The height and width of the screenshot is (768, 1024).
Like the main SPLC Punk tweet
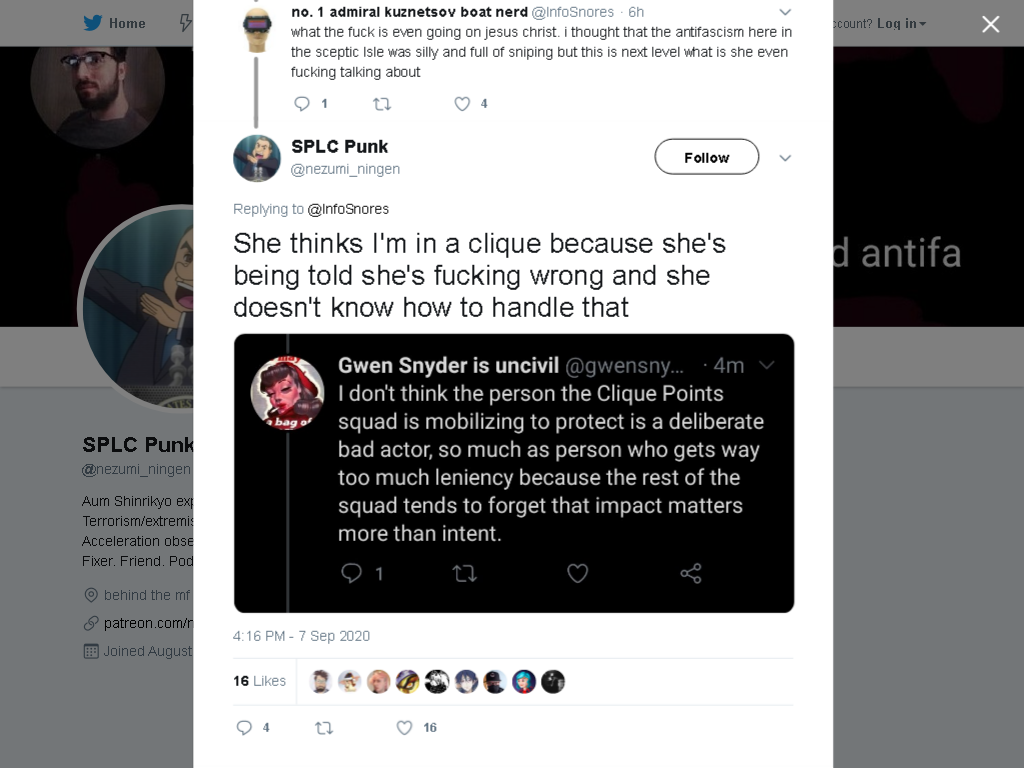pyautogui.click(x=405, y=728)
